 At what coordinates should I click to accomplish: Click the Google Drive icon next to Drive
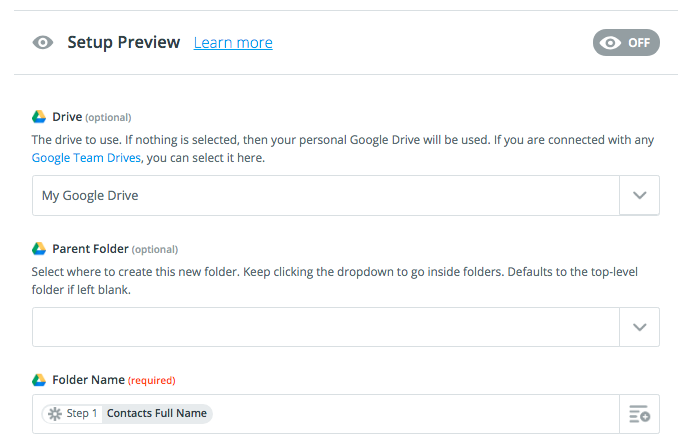39,116
